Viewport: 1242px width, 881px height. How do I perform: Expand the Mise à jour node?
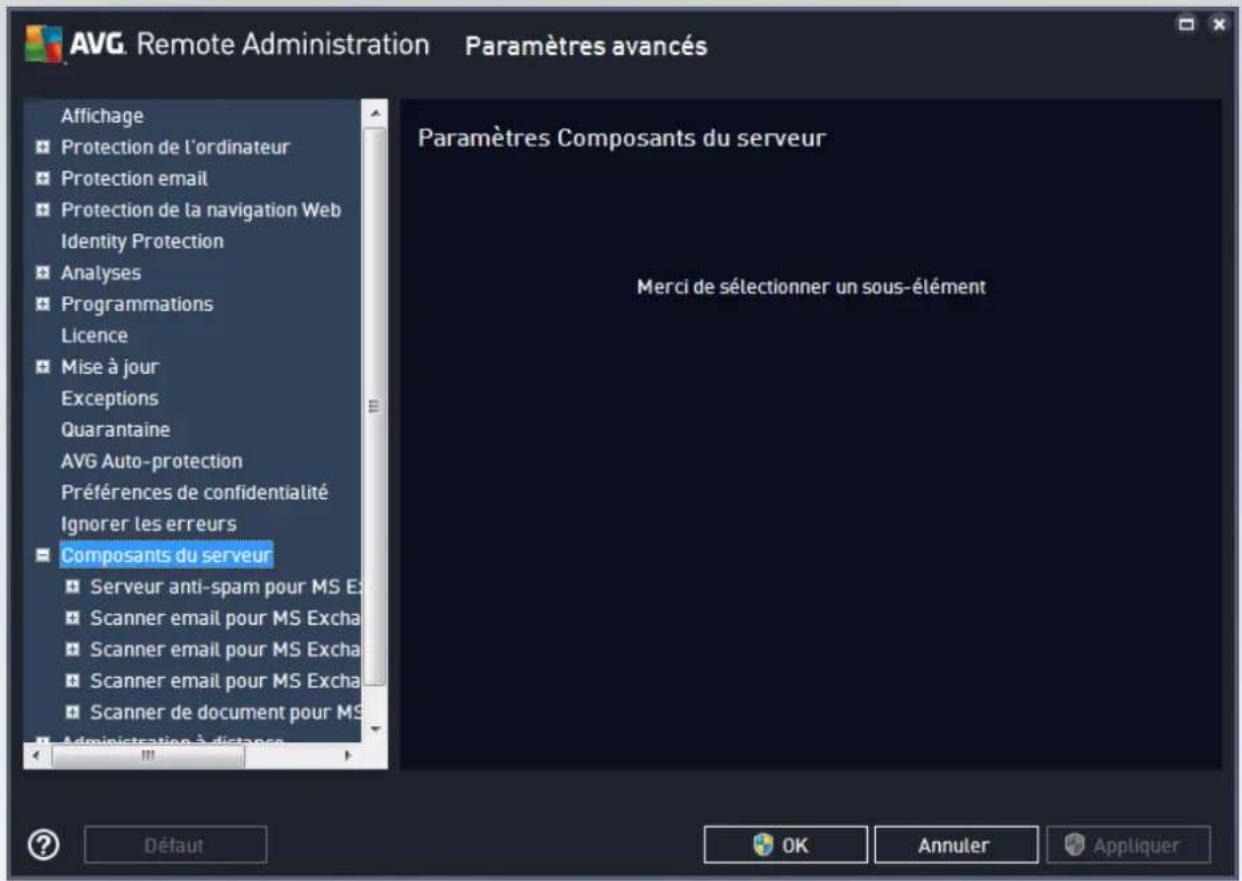42,367
